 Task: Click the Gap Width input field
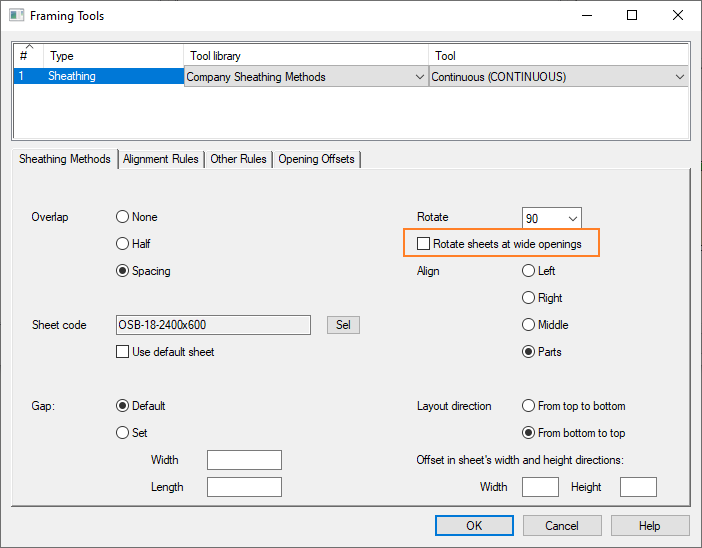pos(244,460)
